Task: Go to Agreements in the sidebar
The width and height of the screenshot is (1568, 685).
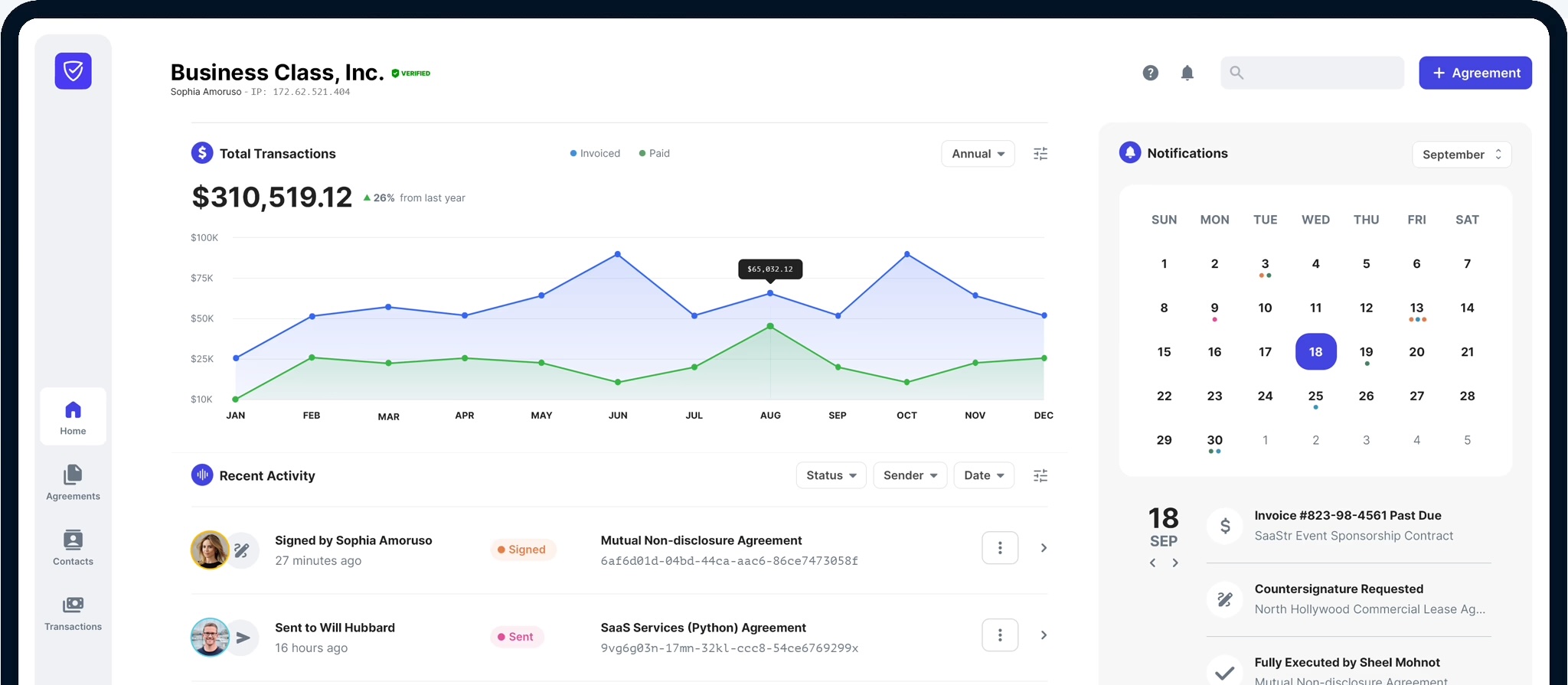Action: tap(73, 482)
